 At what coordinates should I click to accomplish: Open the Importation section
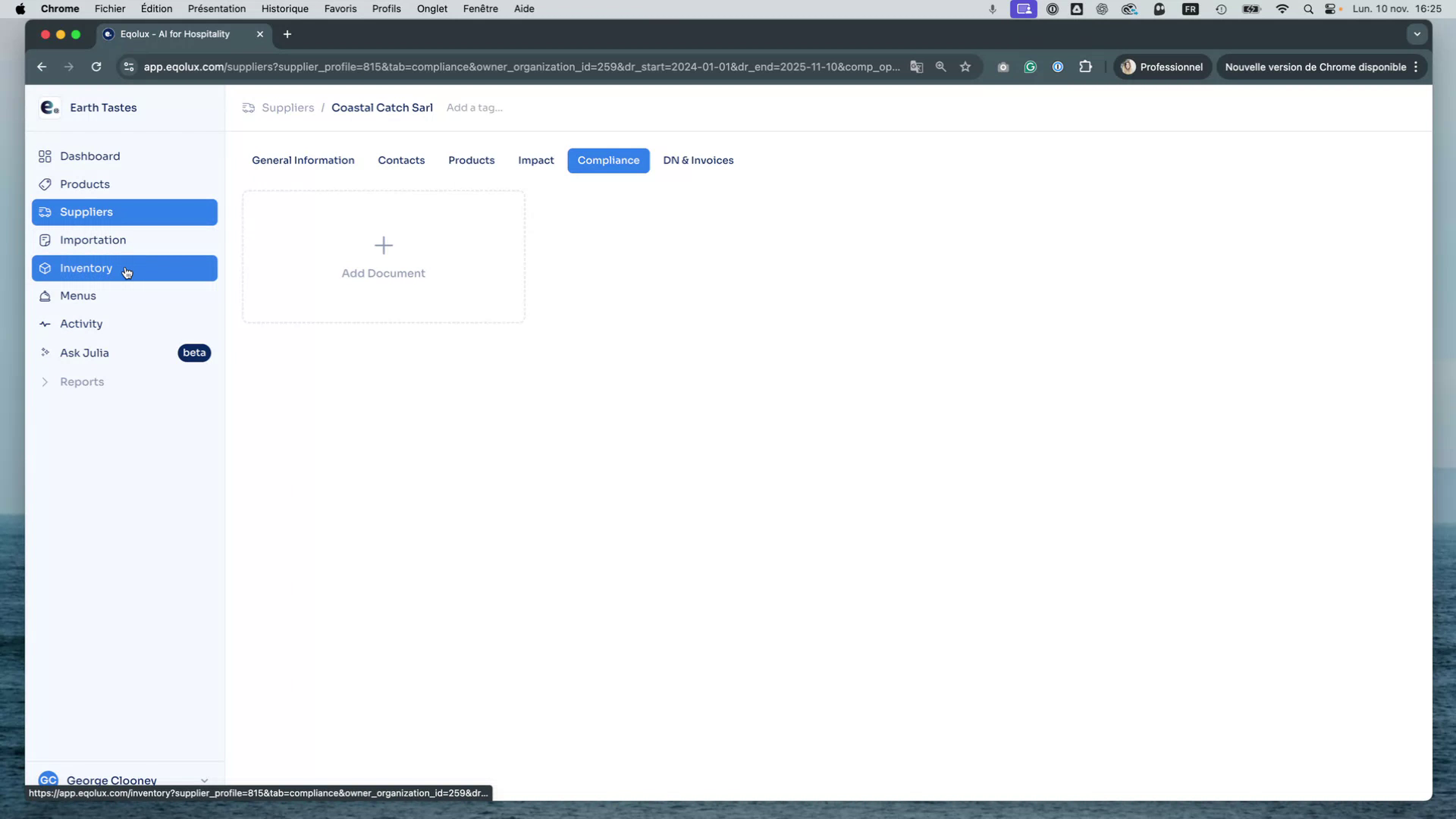point(93,240)
